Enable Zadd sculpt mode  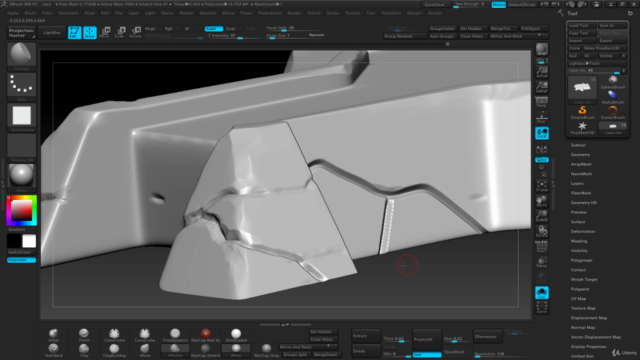pos(213,29)
